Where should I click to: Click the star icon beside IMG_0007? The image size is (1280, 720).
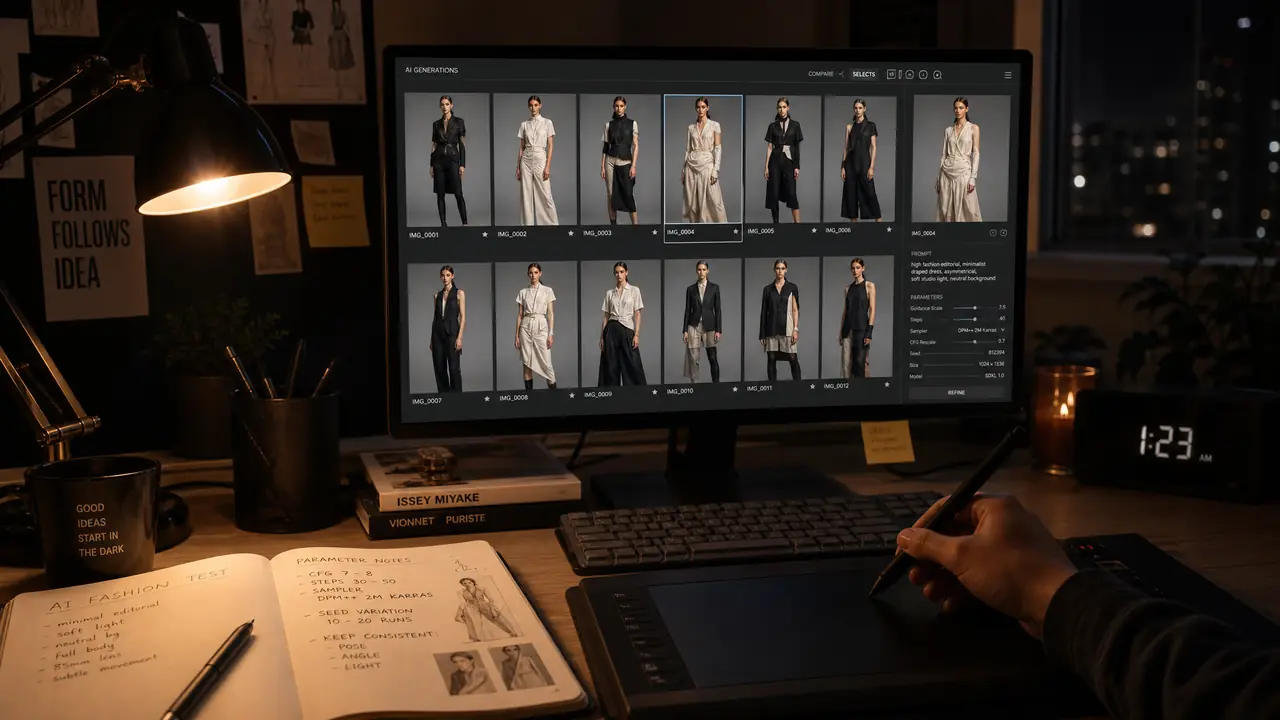pos(487,399)
